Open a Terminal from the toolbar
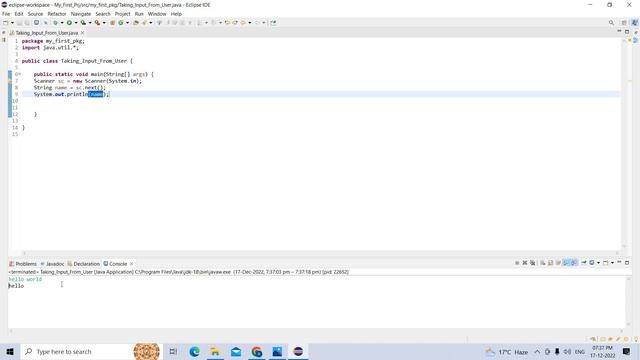 [x=36, y=23]
